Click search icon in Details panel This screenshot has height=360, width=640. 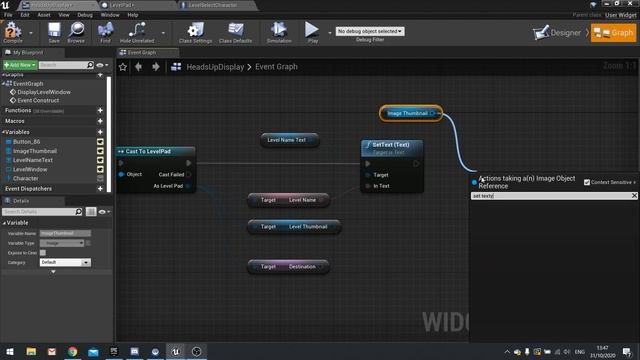point(78,211)
